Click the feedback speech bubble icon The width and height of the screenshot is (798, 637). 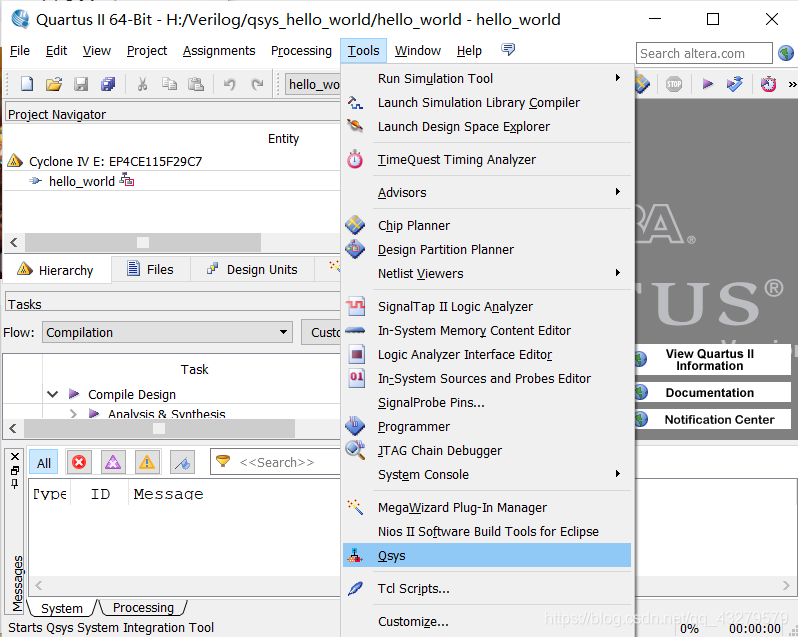coord(508,49)
